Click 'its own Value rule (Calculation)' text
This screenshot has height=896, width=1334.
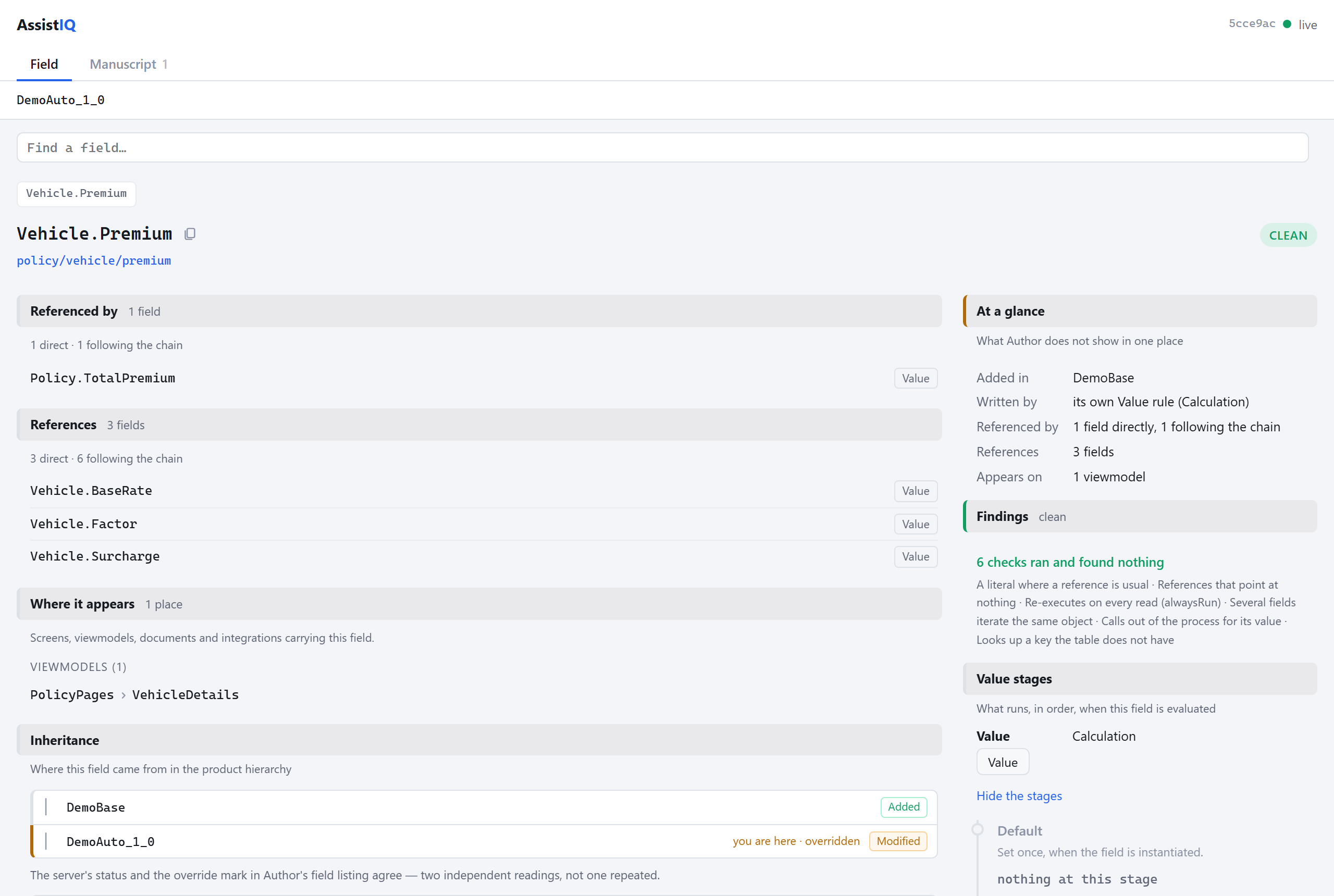tap(1161, 402)
